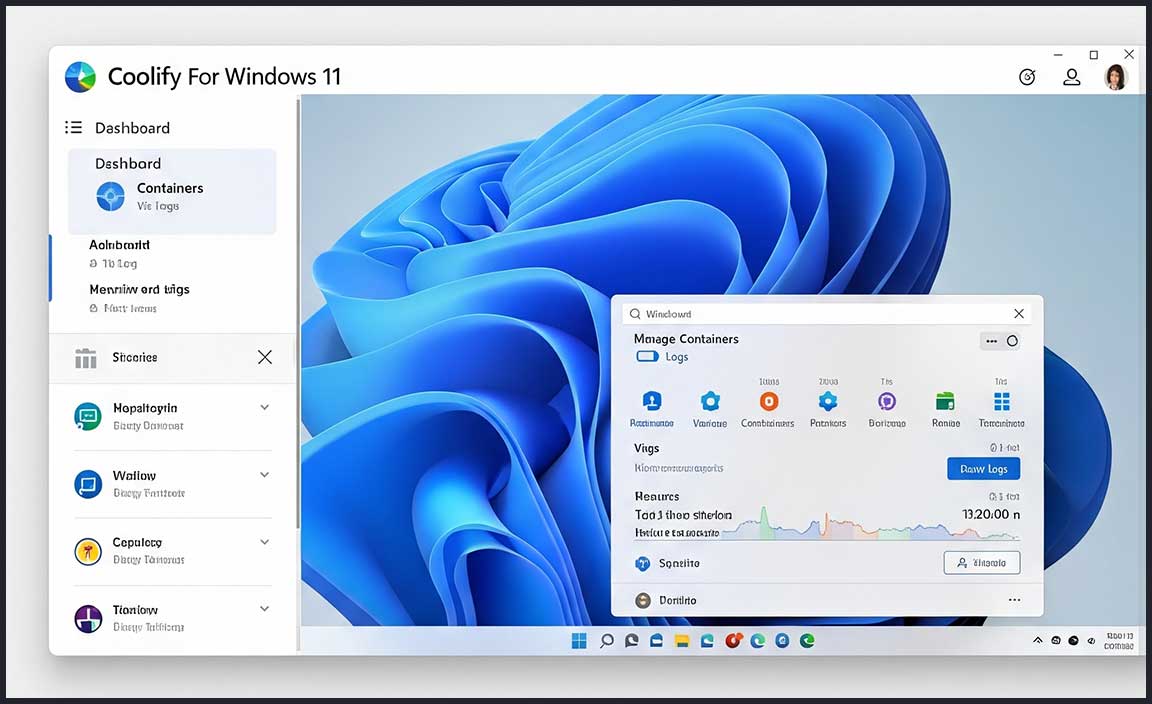Open the red-orange app icon on taskbar
The image size is (1152, 704).
(x=733, y=641)
